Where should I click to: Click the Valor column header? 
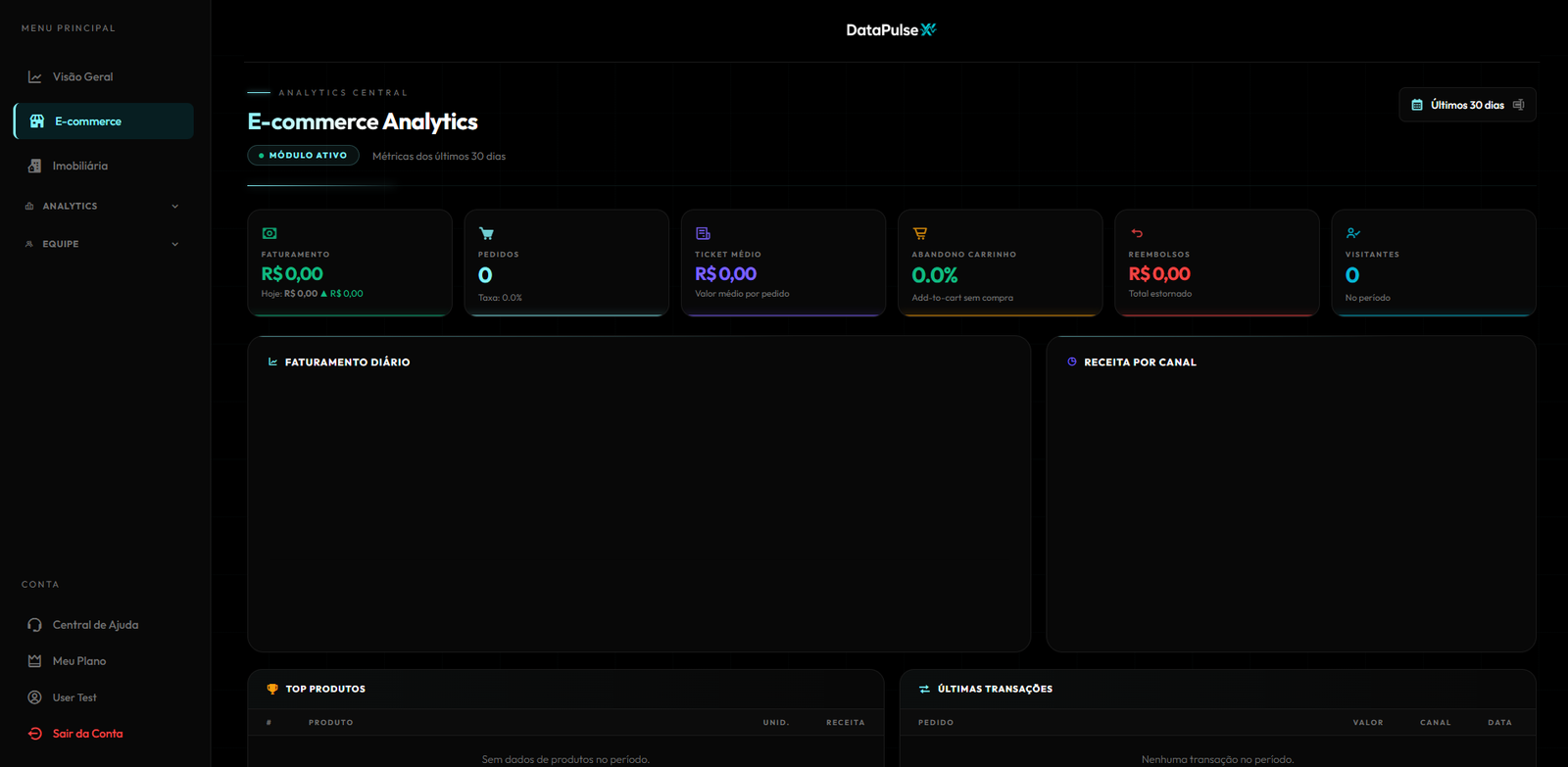1368,723
